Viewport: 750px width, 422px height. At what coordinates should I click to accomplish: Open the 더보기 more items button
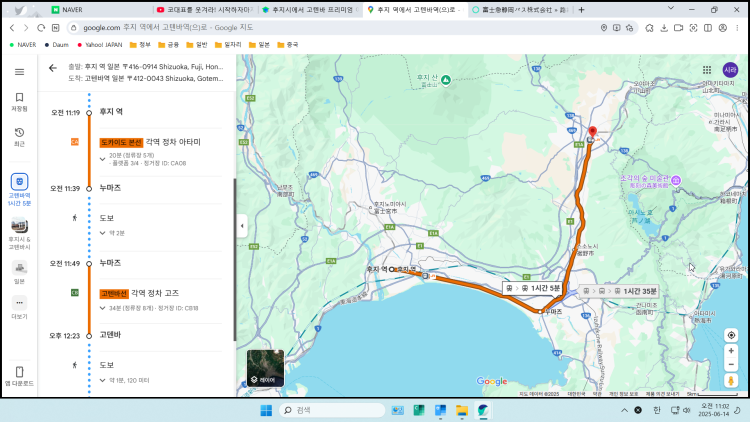(x=19, y=307)
